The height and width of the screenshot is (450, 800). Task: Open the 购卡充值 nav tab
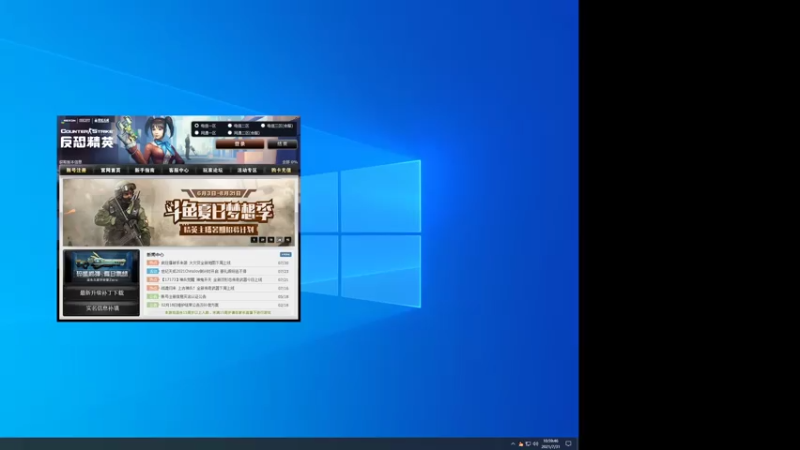tap(281, 170)
